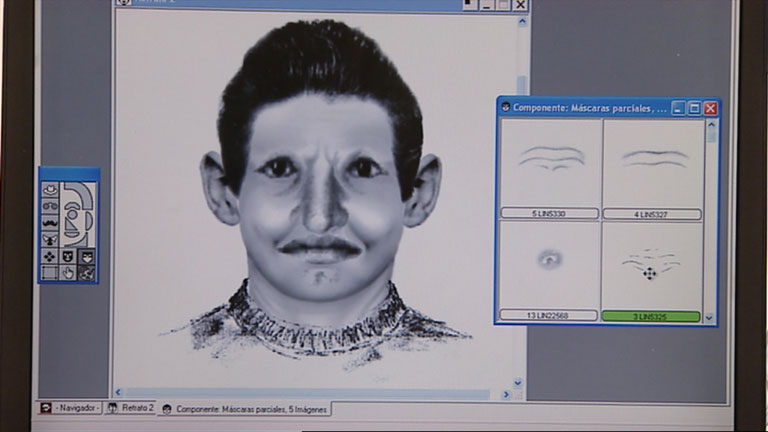Click the portrait horizontal scrollbar right arrow
Viewport: 768px width, 432px height.
click(506, 394)
